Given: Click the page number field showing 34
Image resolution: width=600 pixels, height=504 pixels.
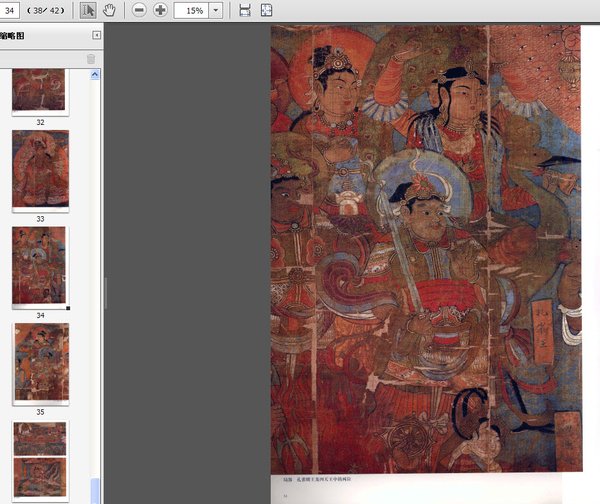Looking at the screenshot, I should tap(12, 10).
